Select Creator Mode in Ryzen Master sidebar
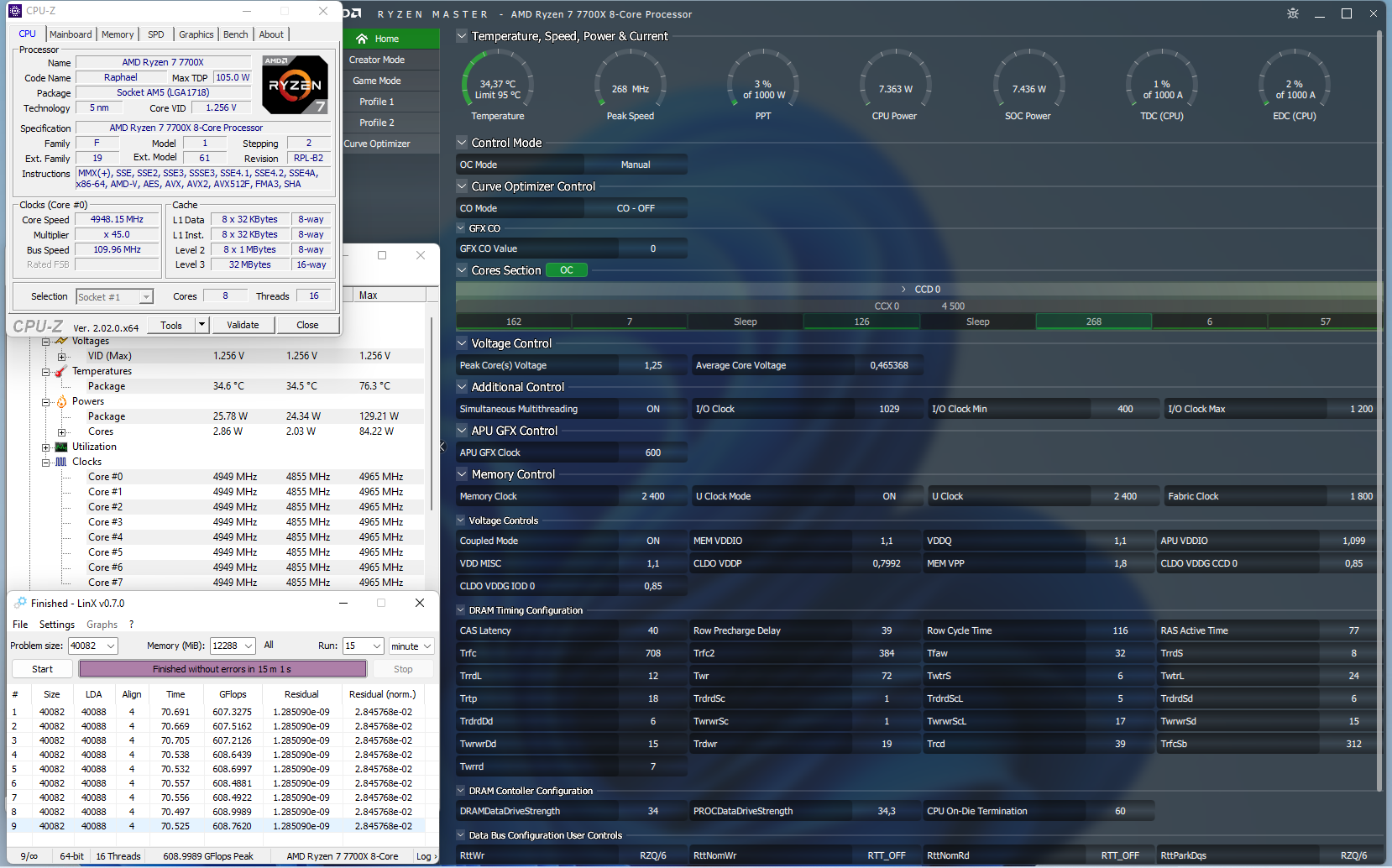1392x868 pixels. 391,60
